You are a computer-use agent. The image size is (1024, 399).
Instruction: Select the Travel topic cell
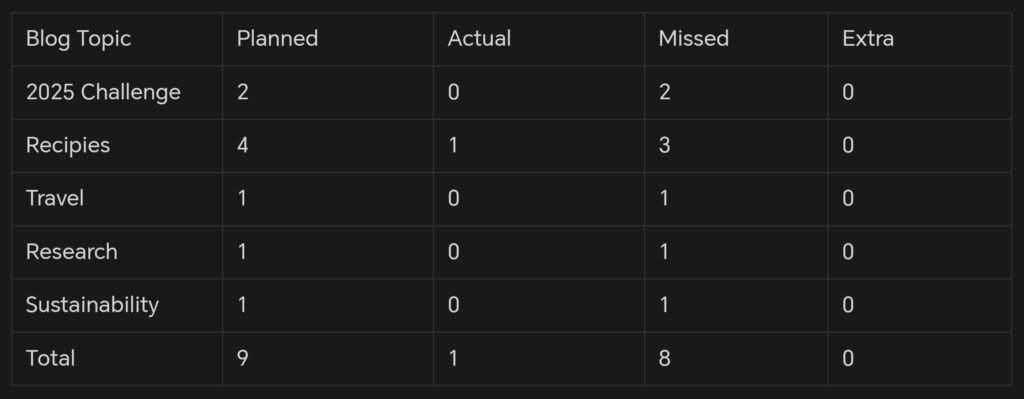point(55,198)
